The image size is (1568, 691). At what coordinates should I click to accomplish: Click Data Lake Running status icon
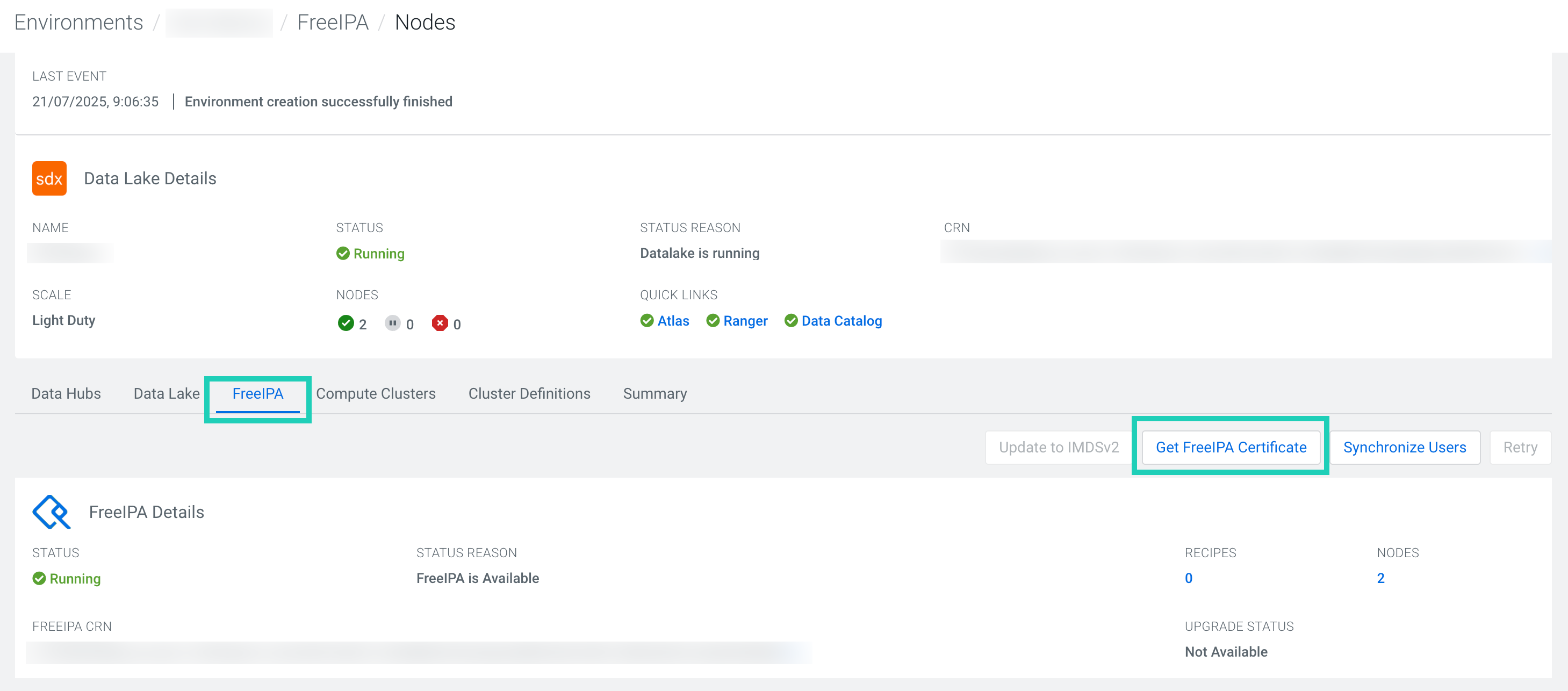343,253
